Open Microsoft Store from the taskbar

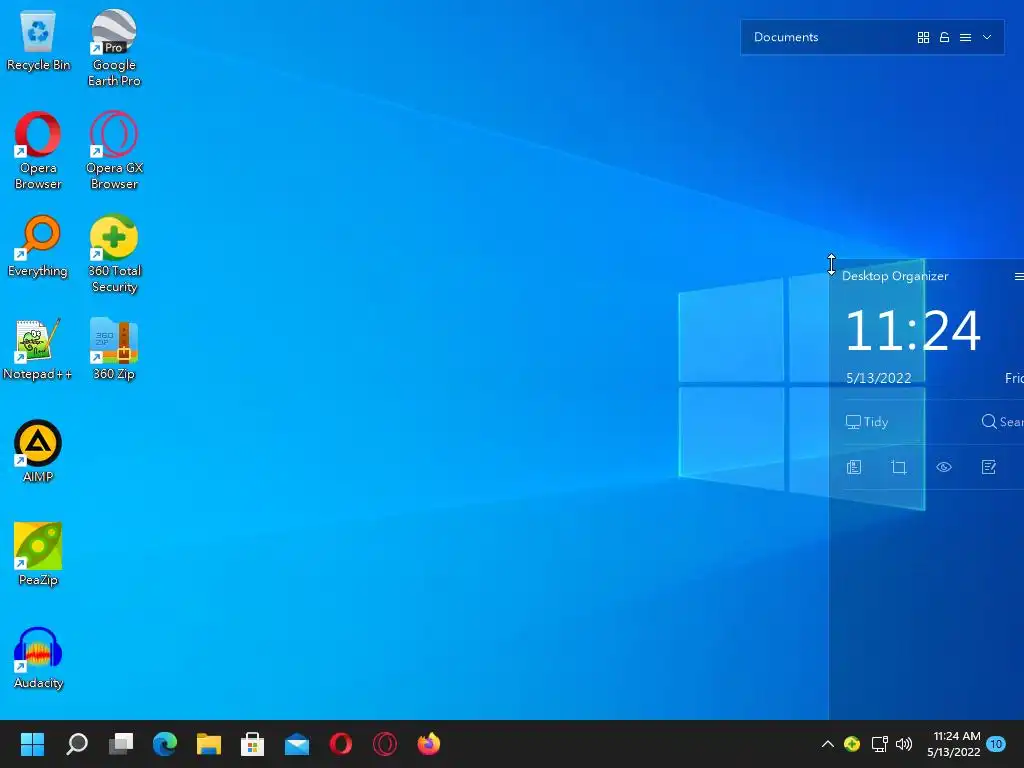click(x=253, y=744)
